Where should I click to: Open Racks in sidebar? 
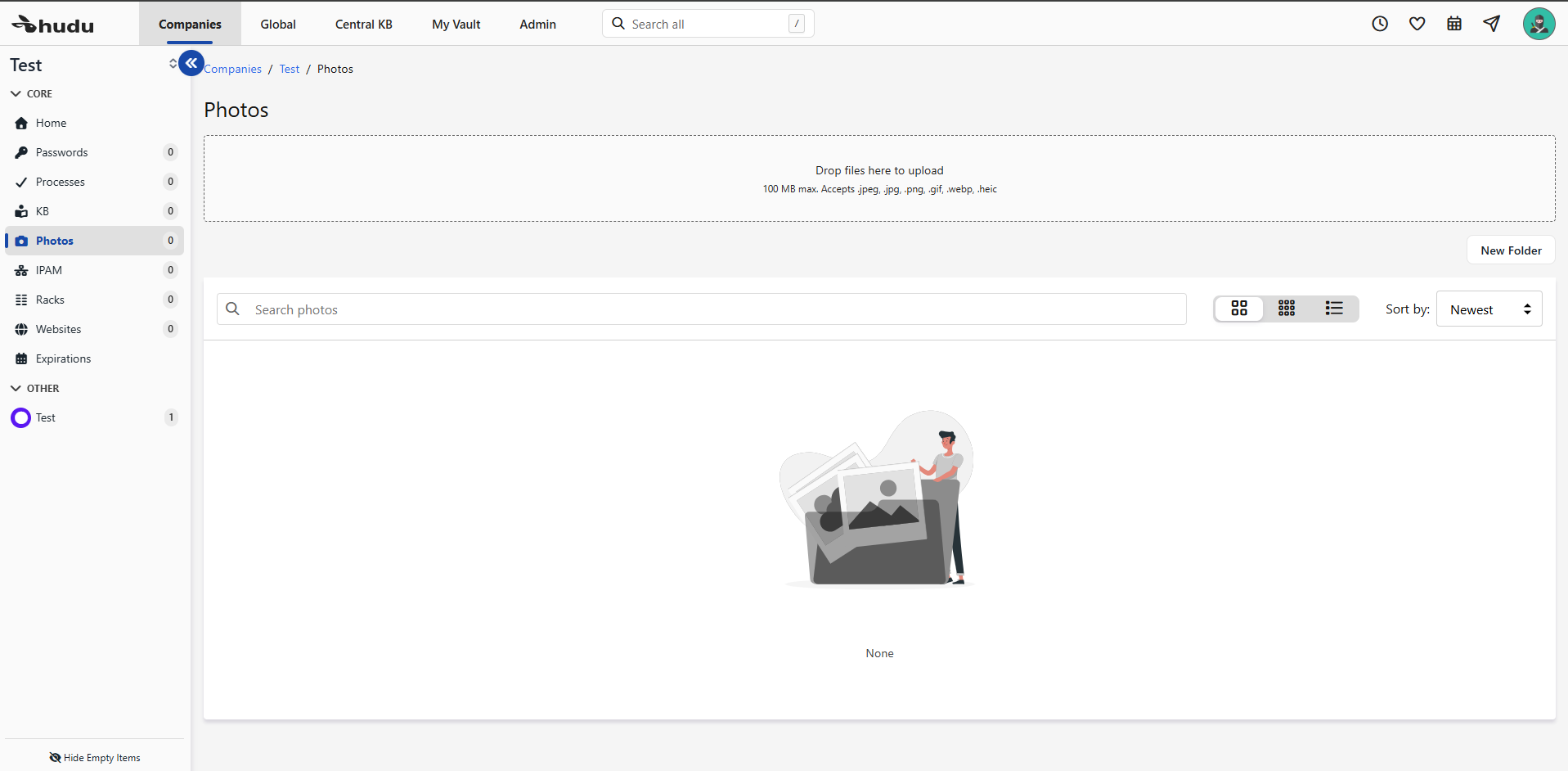(95, 300)
